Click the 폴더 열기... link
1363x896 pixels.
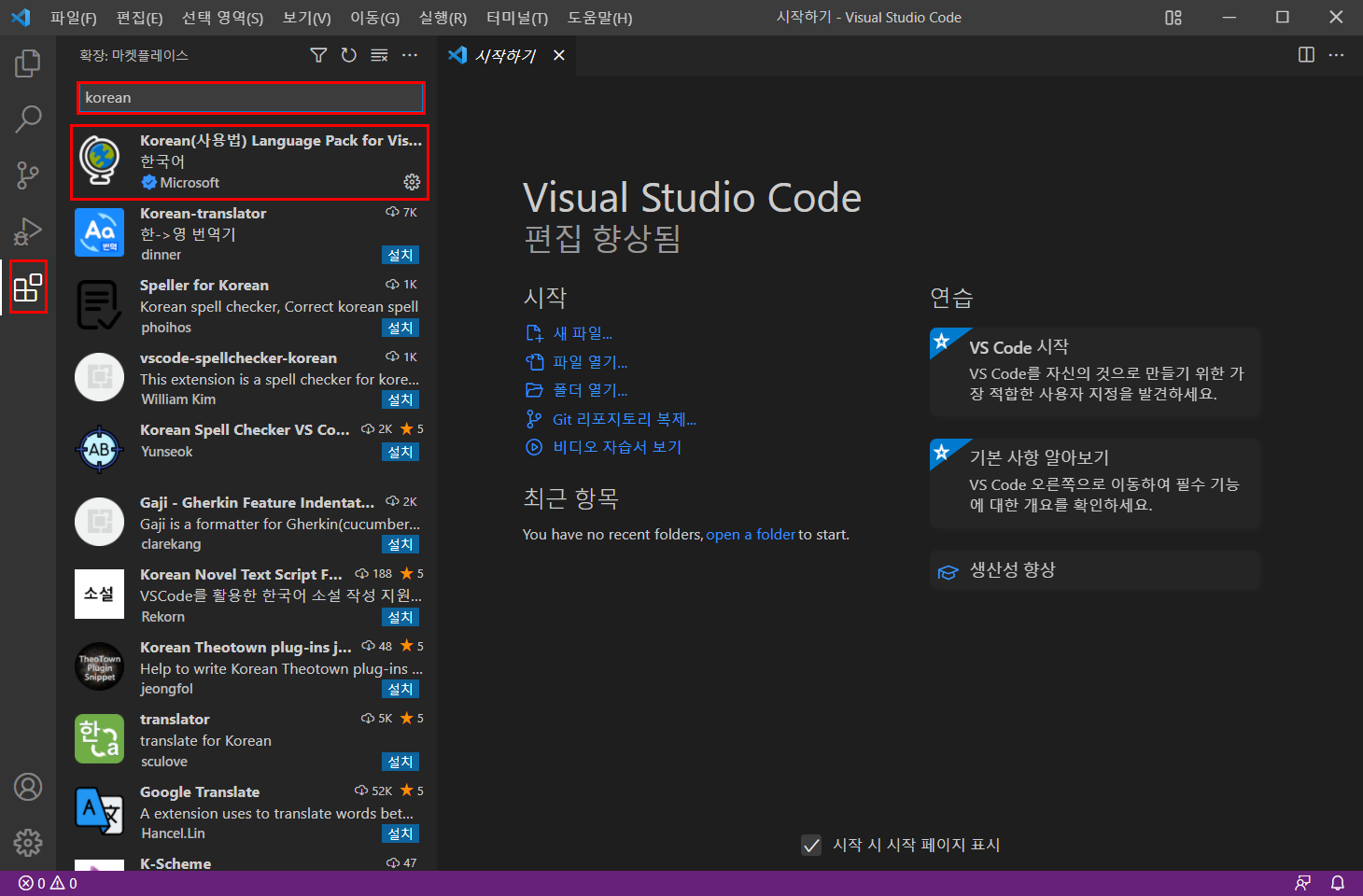(x=590, y=390)
